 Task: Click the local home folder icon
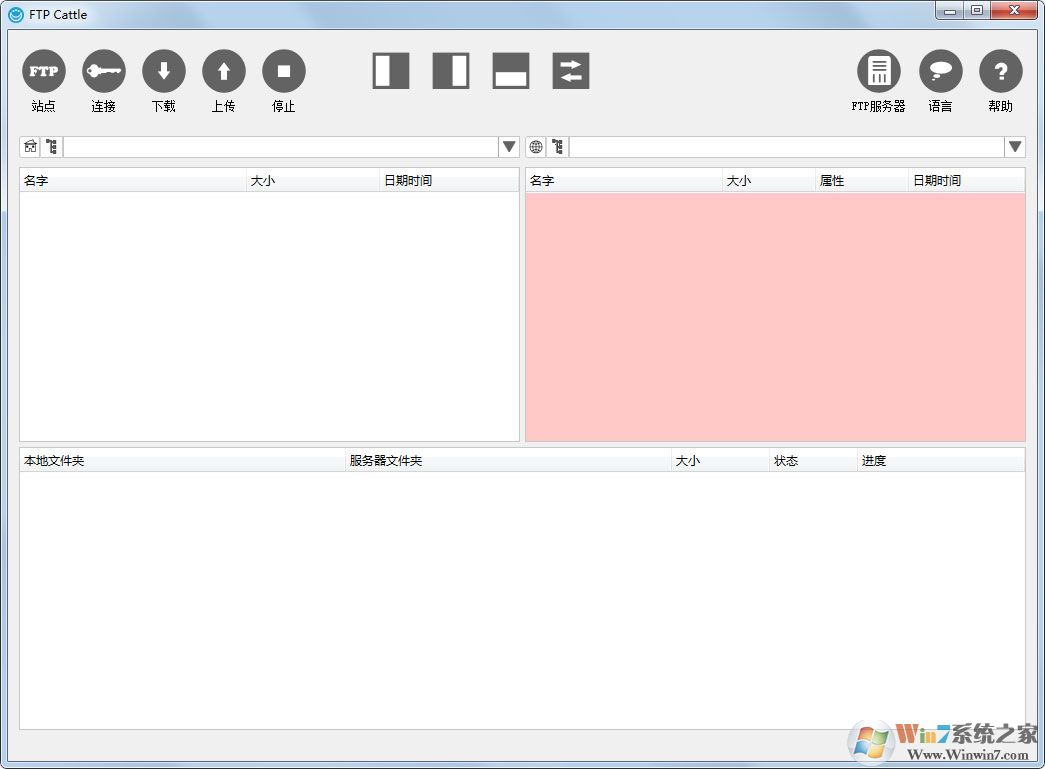30,147
